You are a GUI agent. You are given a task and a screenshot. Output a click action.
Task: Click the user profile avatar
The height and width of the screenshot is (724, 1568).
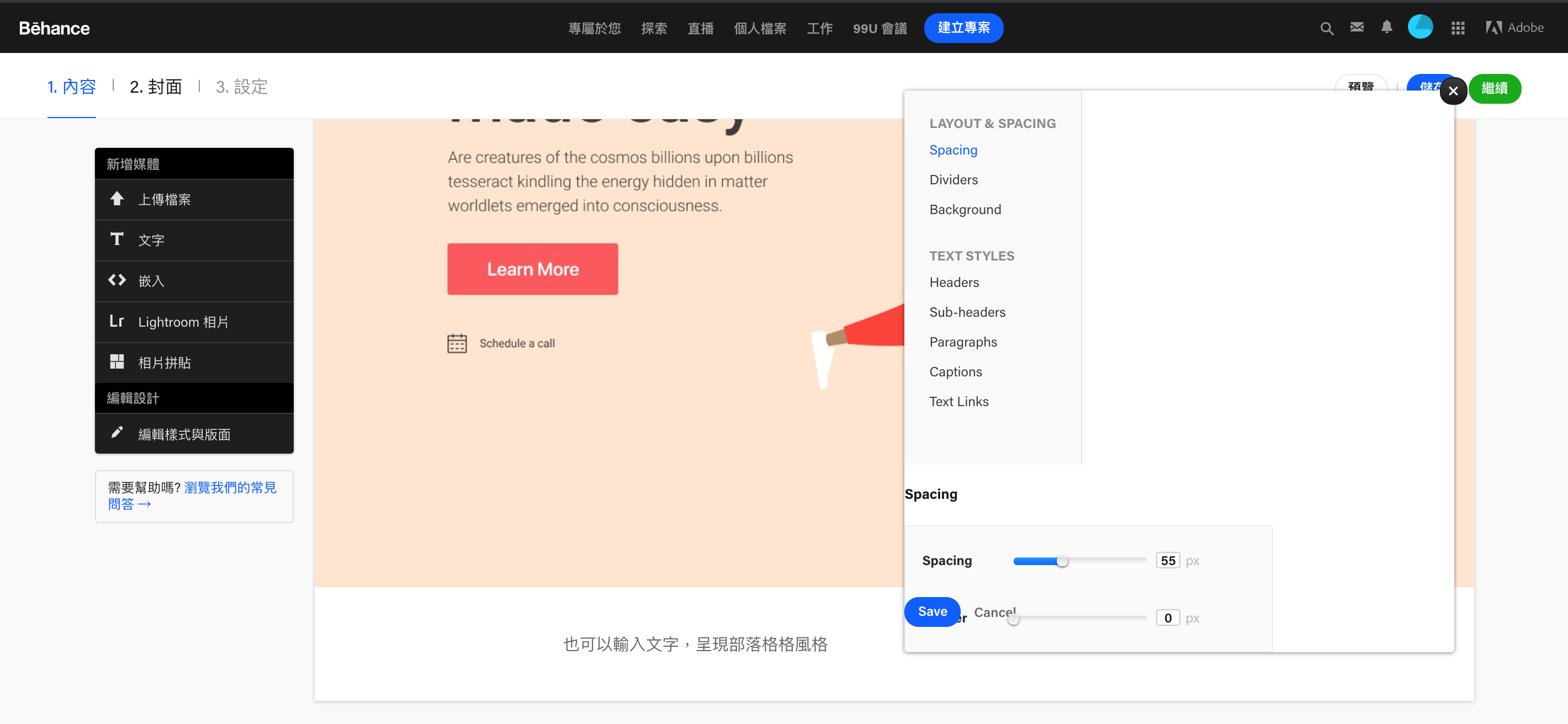coord(1419,28)
